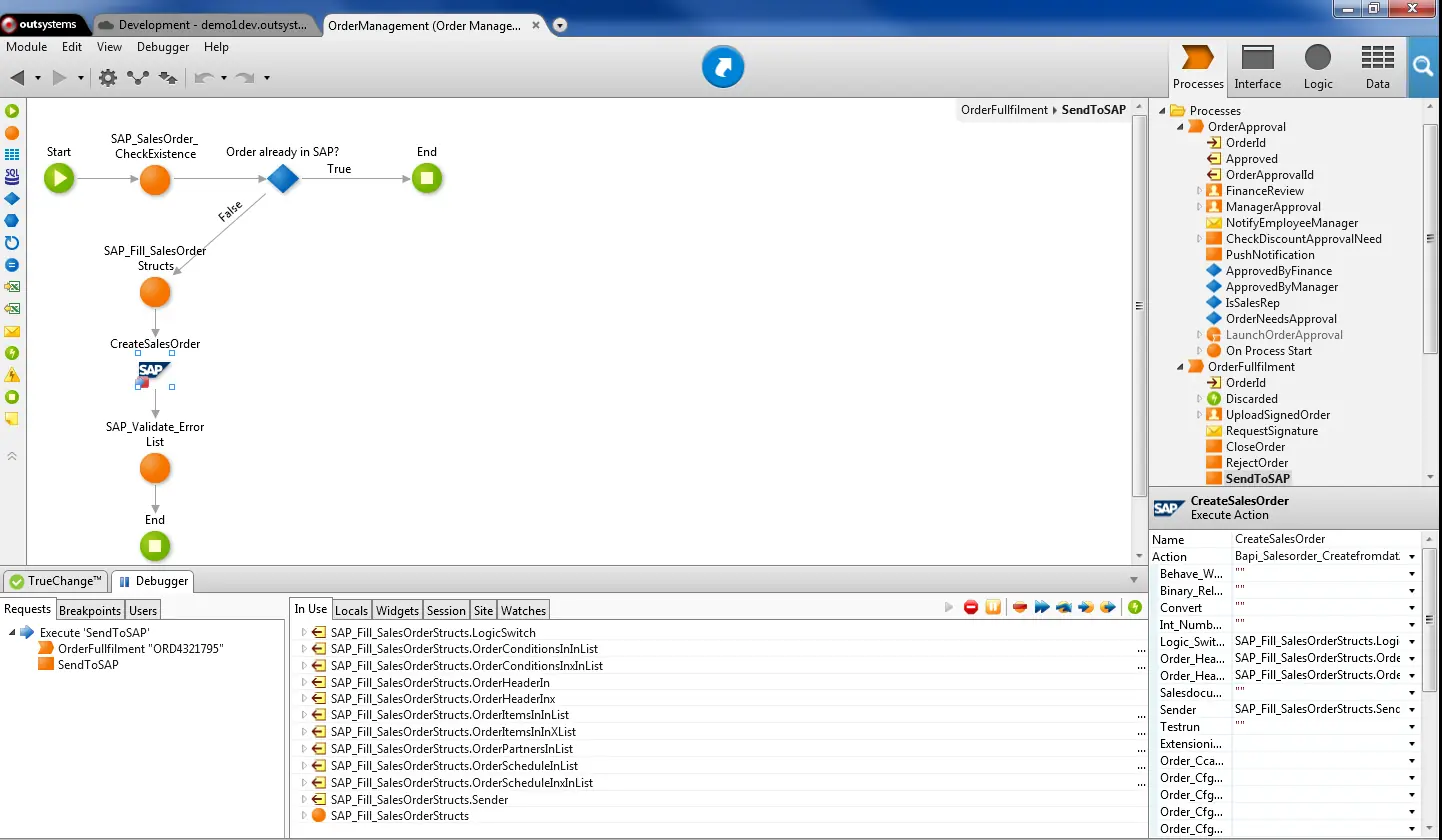Select the Switch hexagon tool in toolbox

point(12,221)
